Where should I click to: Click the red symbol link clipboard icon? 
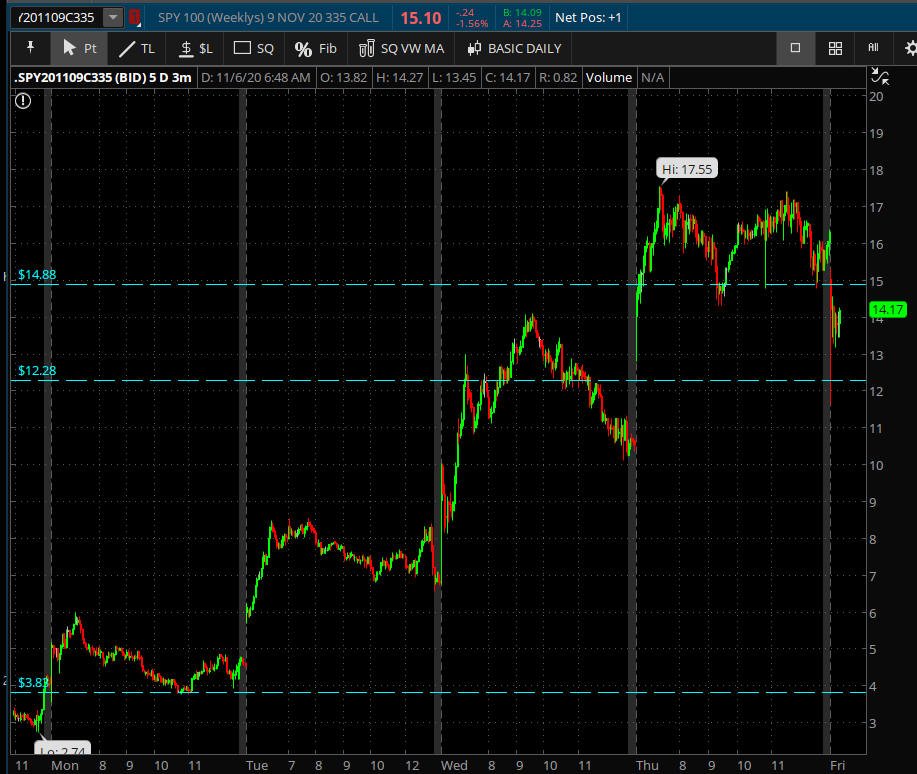[134, 17]
